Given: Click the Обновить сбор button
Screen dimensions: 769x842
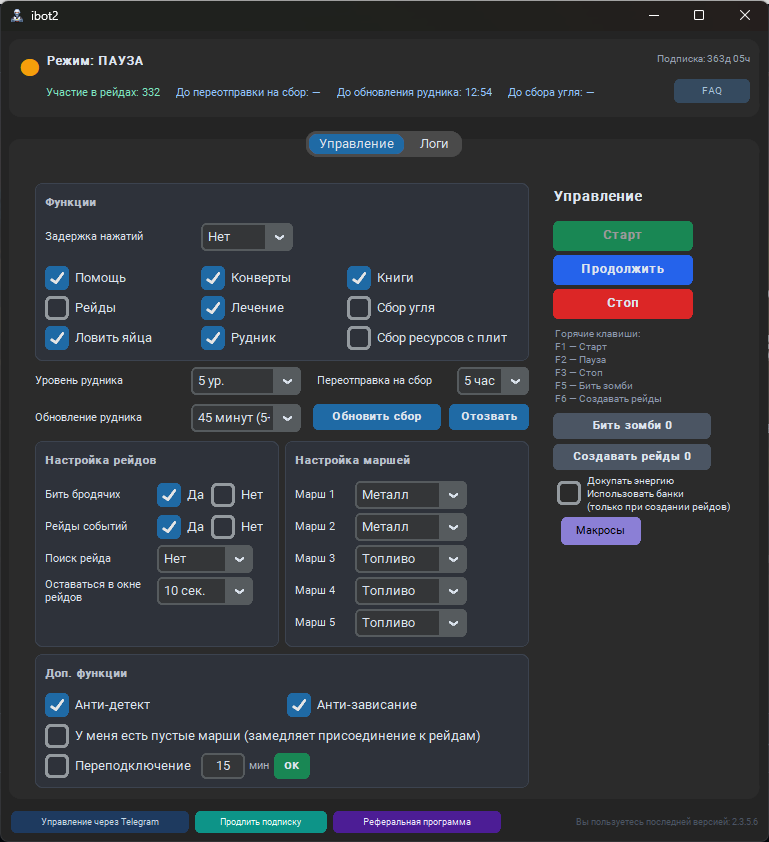Looking at the screenshot, I should (x=377, y=417).
